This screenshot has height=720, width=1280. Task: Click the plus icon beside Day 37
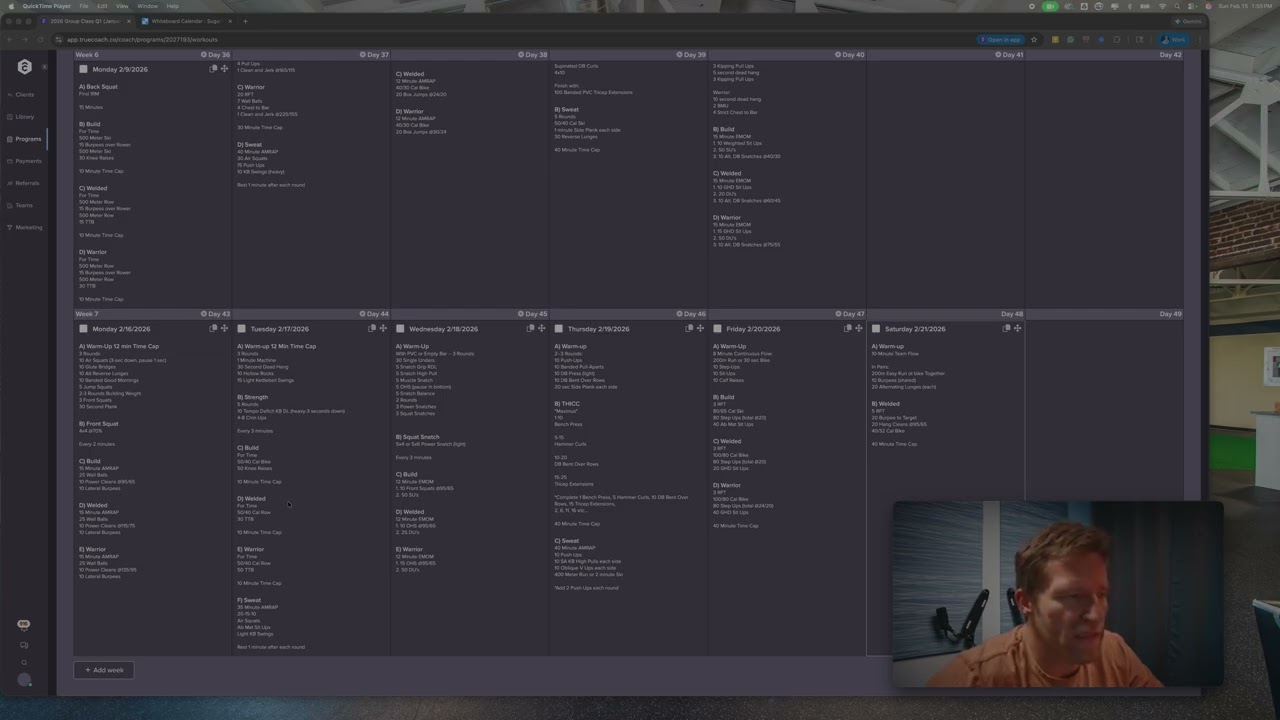(363, 55)
